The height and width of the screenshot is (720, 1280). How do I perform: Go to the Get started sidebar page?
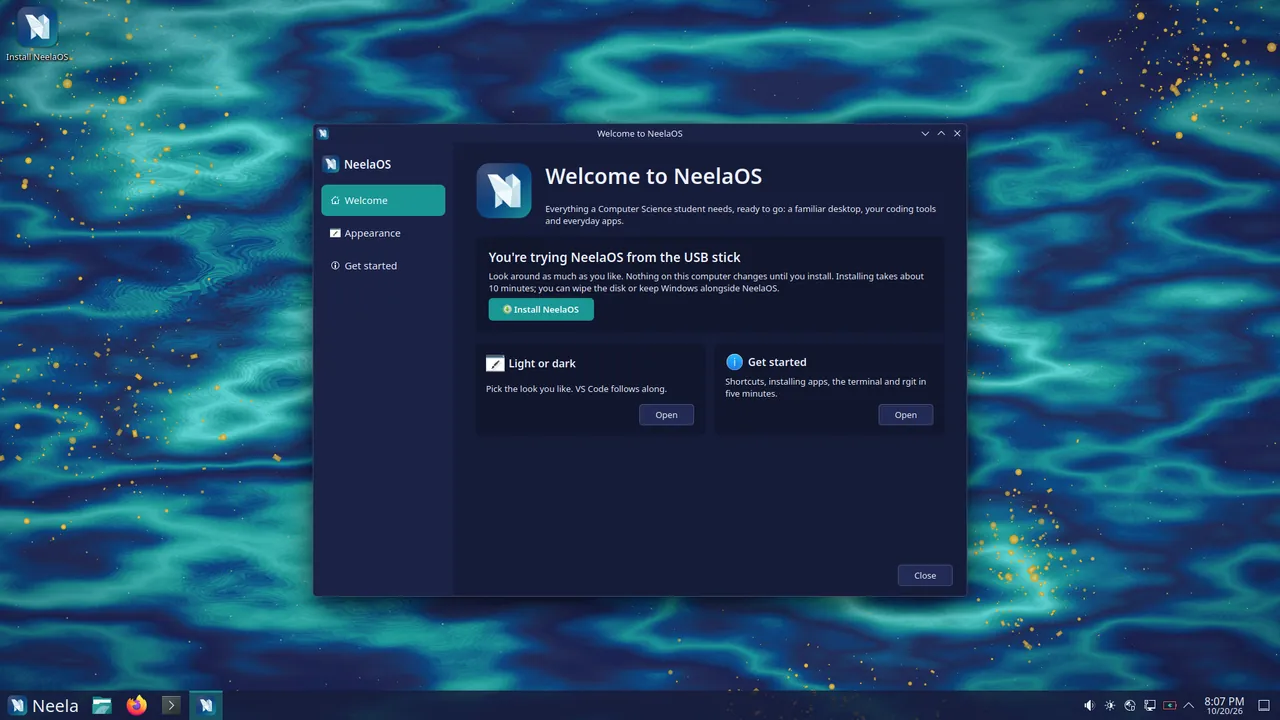(383, 266)
